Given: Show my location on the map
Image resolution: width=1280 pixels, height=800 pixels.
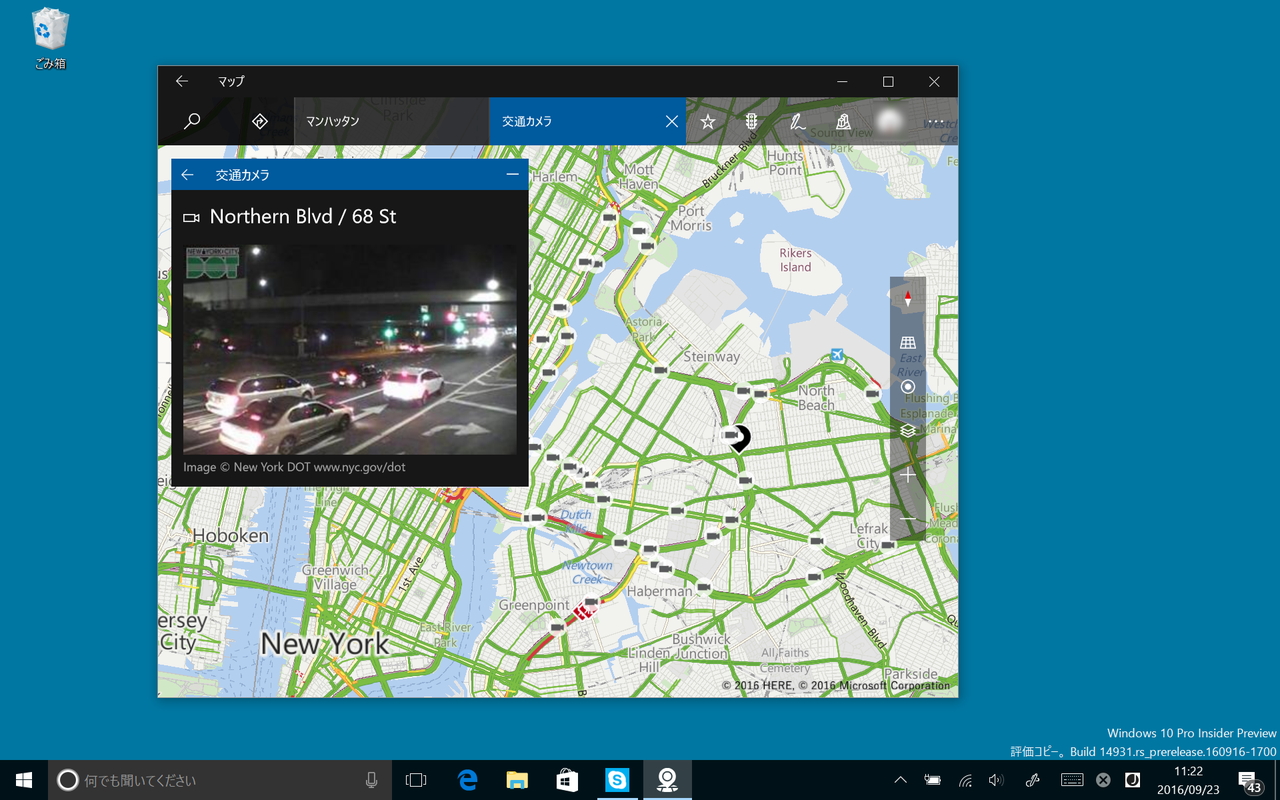Looking at the screenshot, I should (x=908, y=387).
